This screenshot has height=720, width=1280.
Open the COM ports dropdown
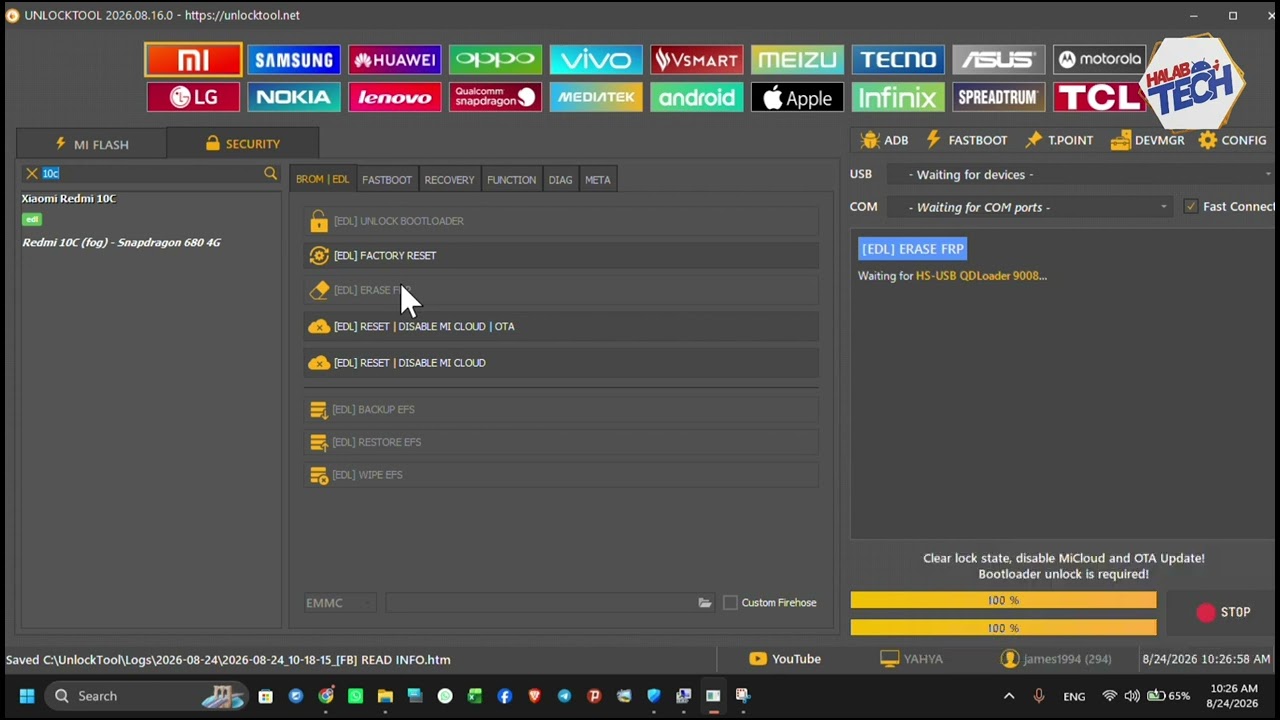point(1029,207)
